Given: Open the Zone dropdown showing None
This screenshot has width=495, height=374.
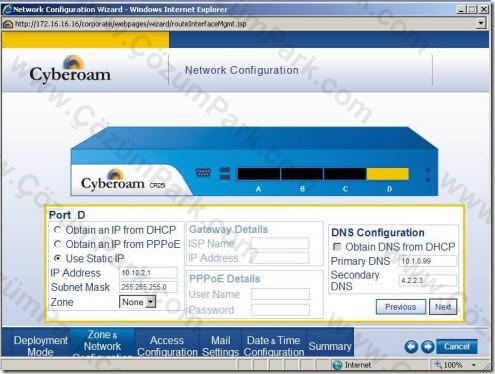Looking at the screenshot, I should point(137,302).
